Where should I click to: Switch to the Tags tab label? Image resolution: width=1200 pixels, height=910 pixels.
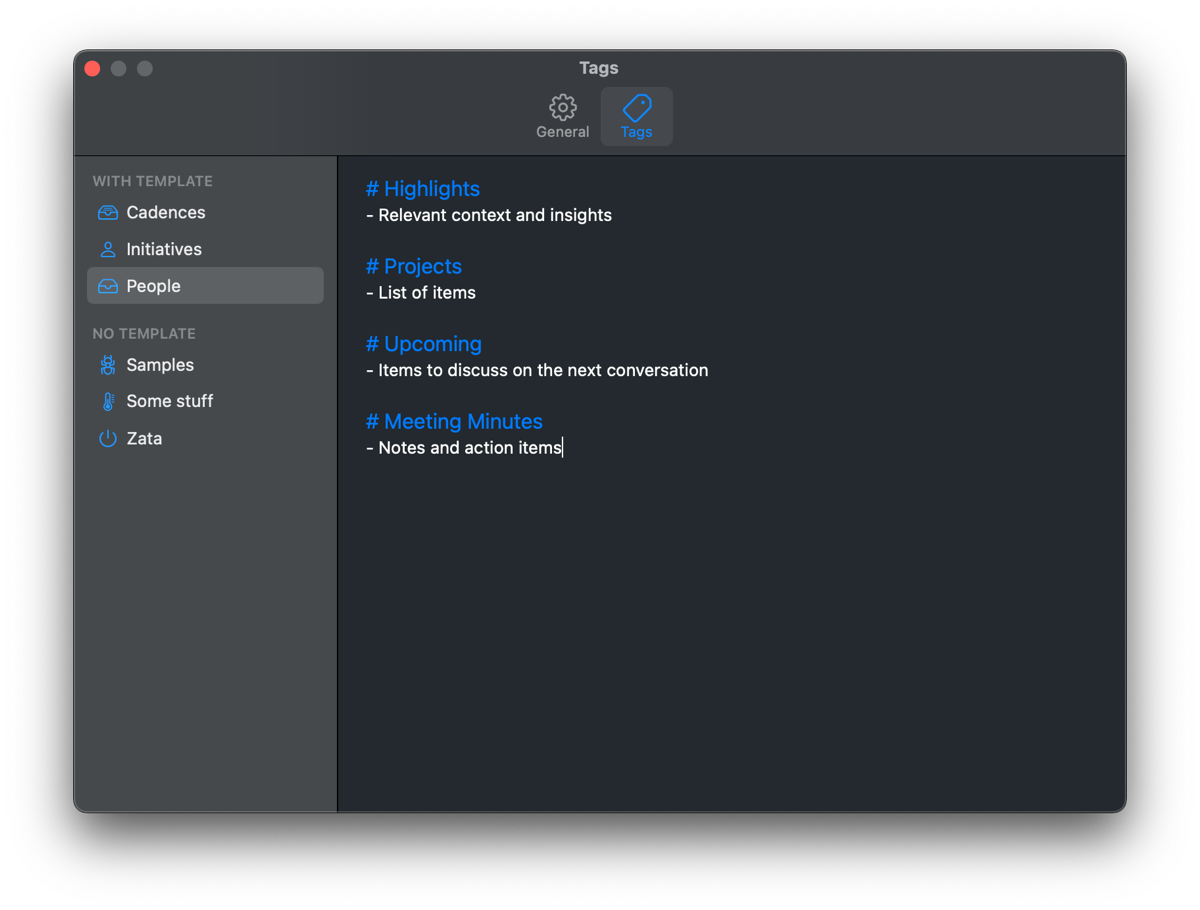[x=637, y=132]
